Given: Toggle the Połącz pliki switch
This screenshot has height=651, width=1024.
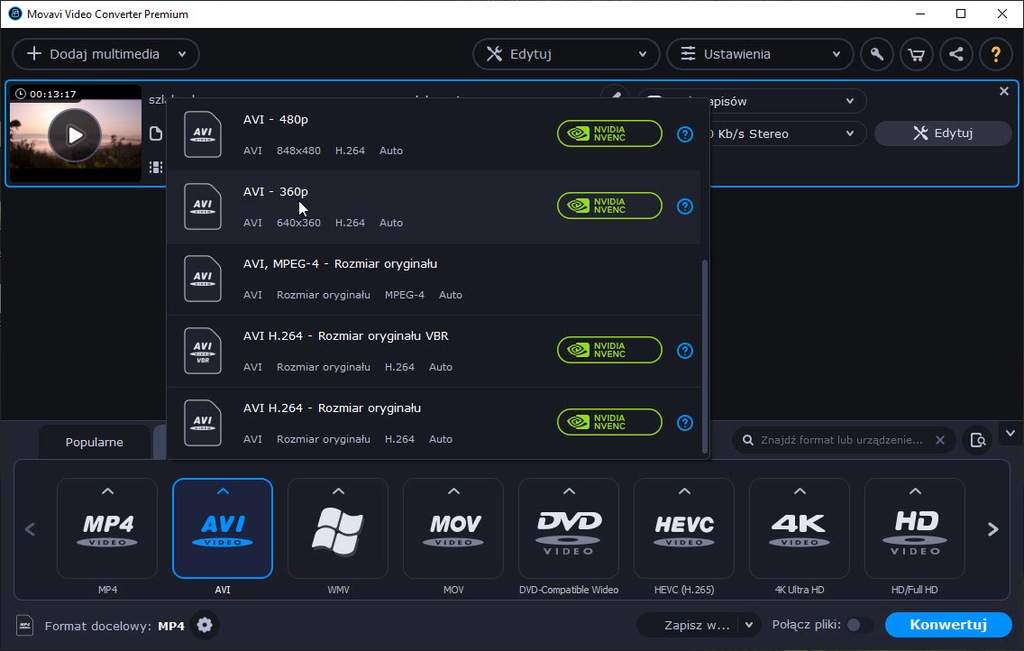Looking at the screenshot, I should (x=858, y=625).
